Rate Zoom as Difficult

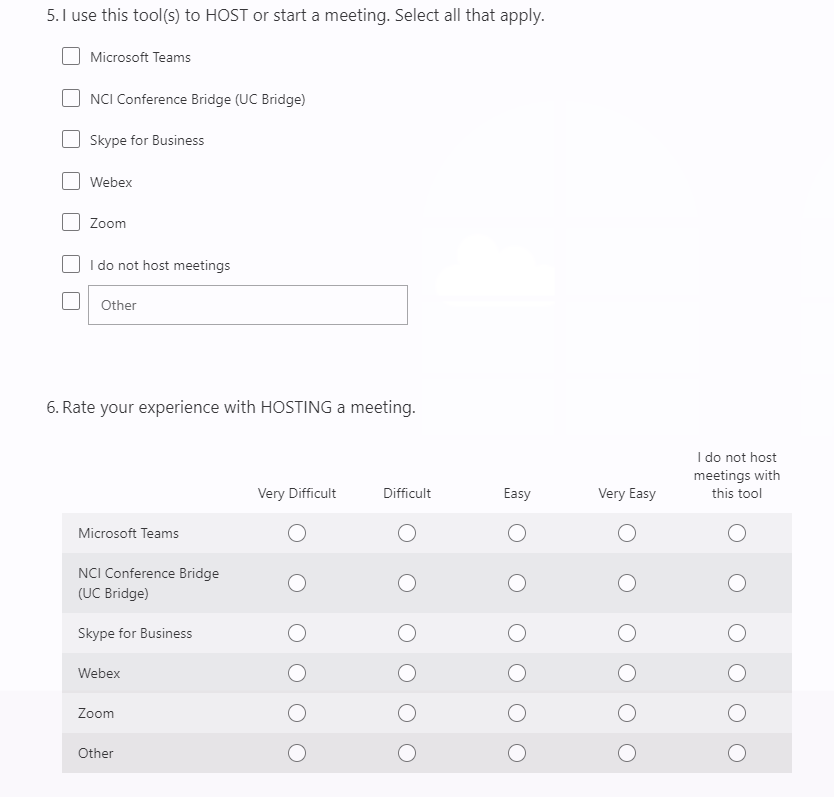tap(407, 713)
